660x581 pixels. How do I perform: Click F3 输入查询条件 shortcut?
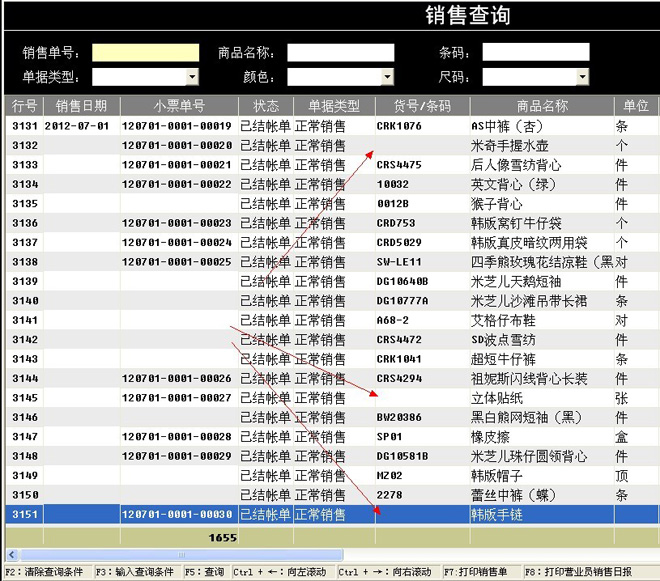[135, 572]
